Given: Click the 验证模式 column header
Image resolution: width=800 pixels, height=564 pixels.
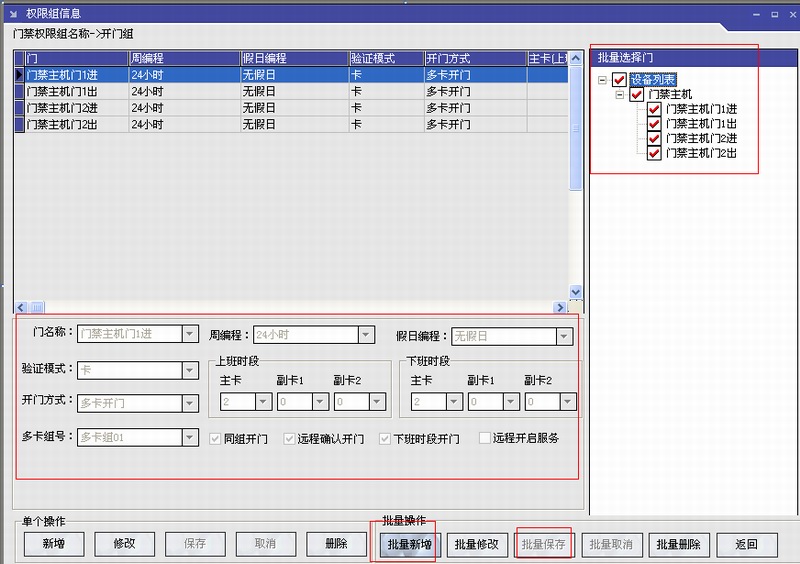Looking at the screenshot, I should pyautogui.click(x=385, y=58).
